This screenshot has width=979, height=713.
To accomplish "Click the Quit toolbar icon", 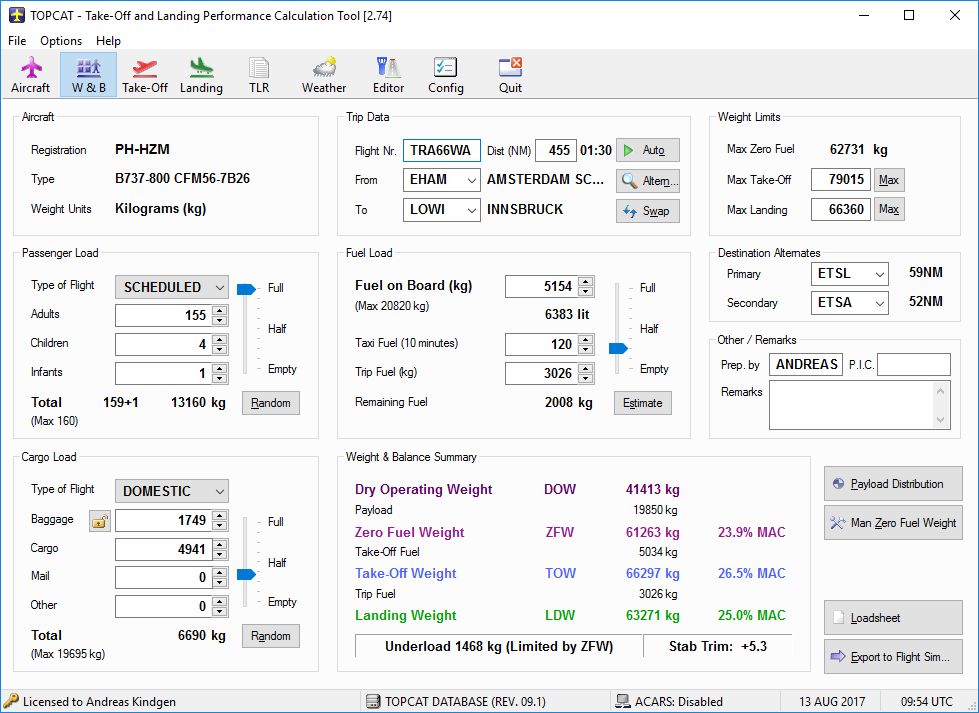I will (x=510, y=75).
